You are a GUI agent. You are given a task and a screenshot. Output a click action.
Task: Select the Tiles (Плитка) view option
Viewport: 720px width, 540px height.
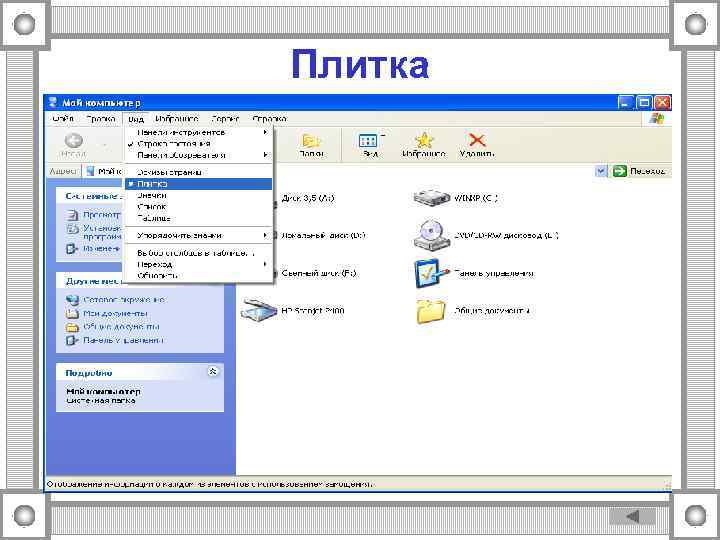pyautogui.click(x=198, y=184)
